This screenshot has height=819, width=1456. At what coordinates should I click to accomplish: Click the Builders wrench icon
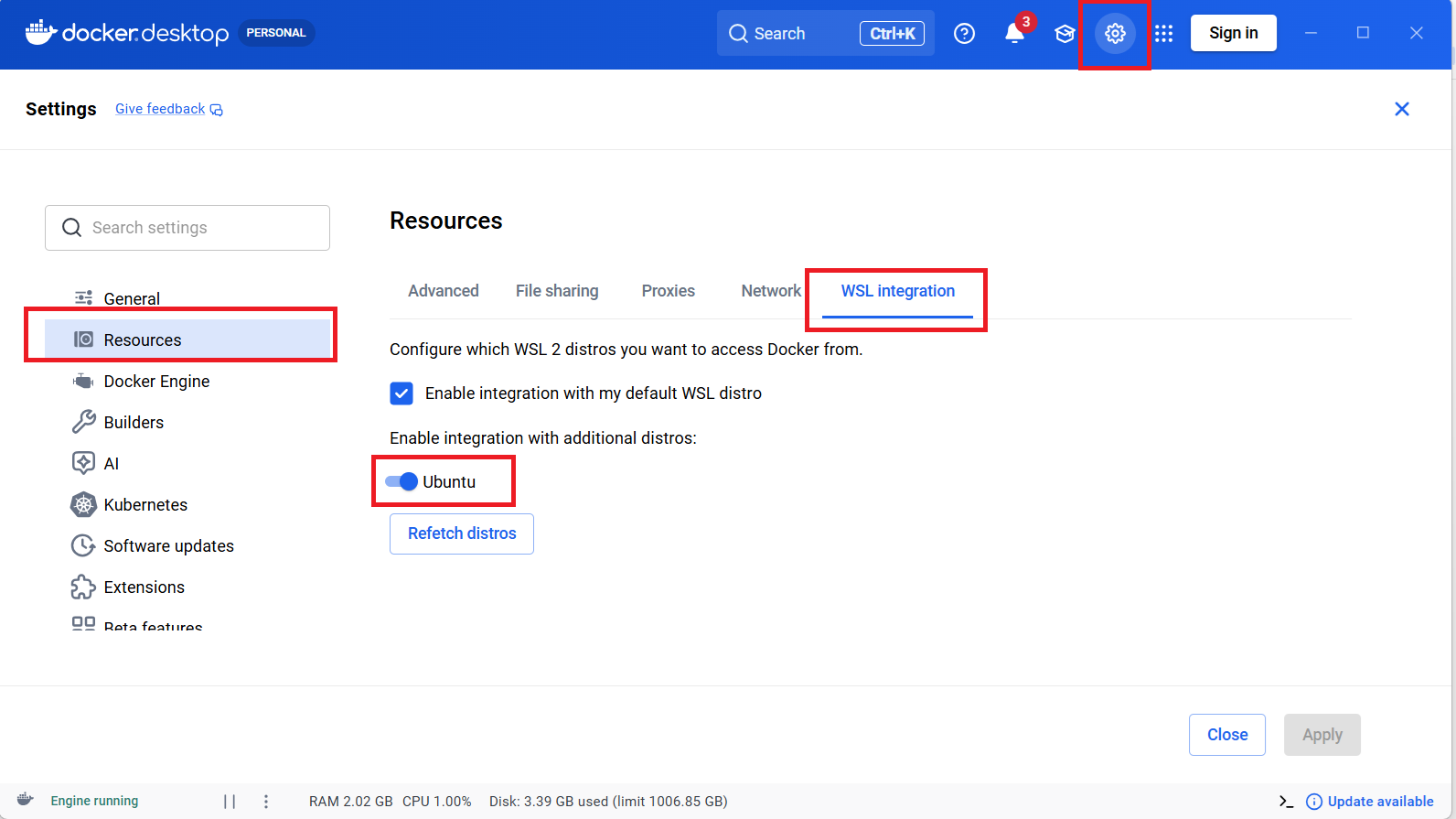coord(83,422)
